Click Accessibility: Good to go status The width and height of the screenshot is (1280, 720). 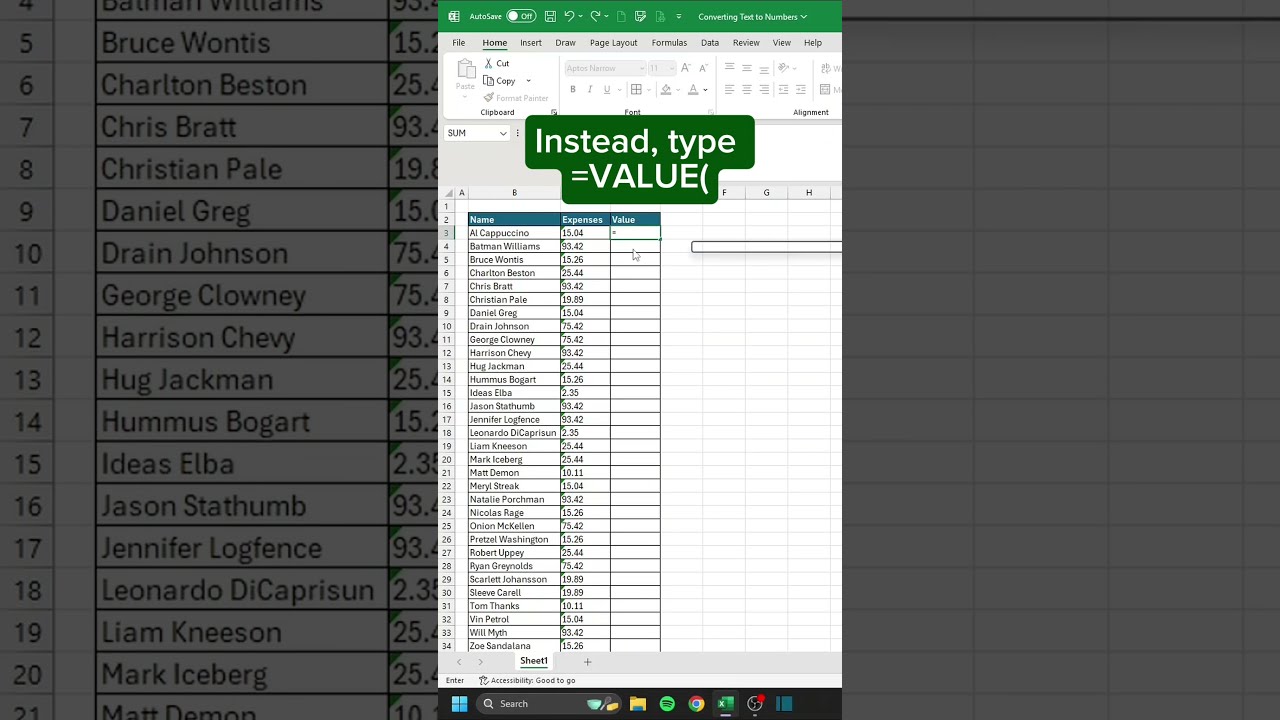coord(527,680)
